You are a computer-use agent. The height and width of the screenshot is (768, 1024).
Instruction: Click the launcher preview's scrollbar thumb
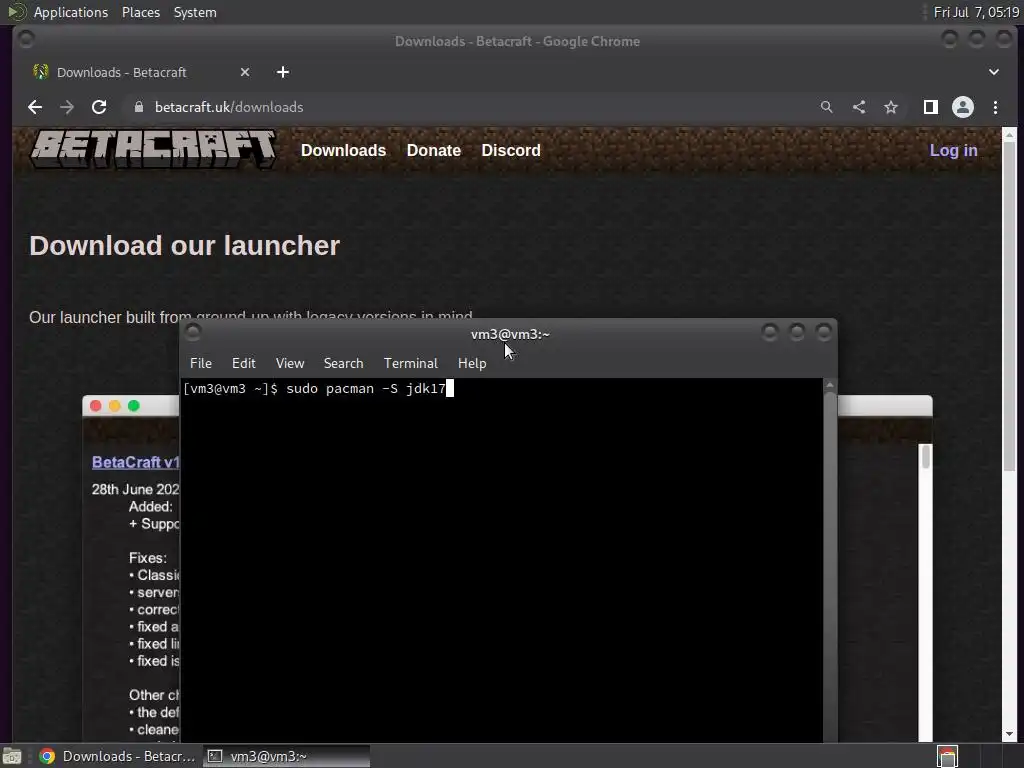pos(925,457)
